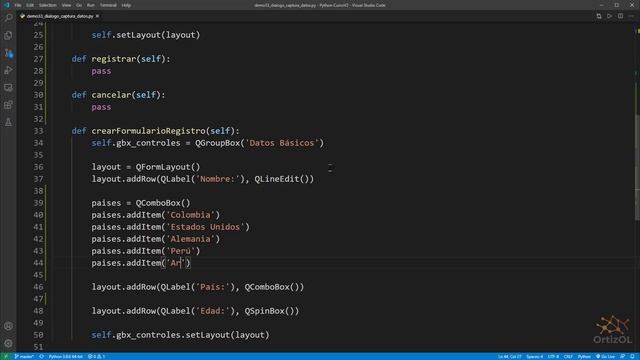Screen dimensions: 640x360
Task: Click the 'Nombre:' string on line 37
Action: pyautogui.click(x=218, y=179)
